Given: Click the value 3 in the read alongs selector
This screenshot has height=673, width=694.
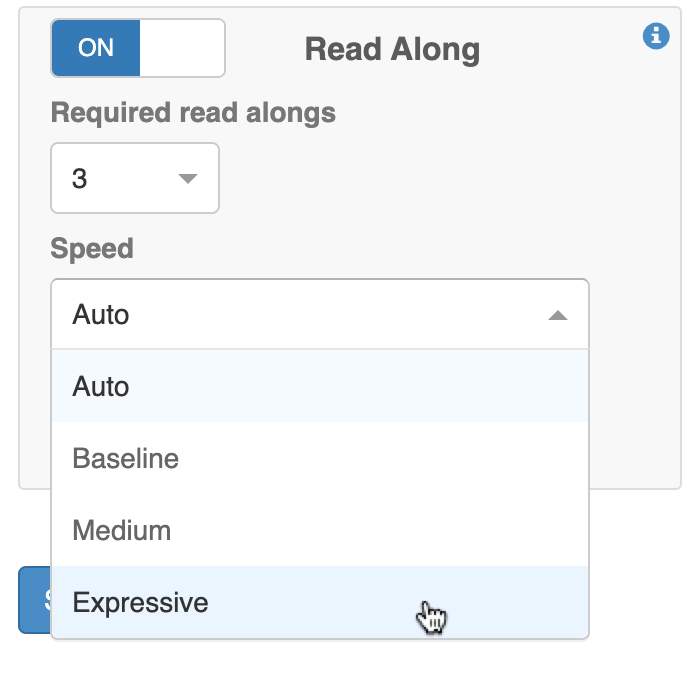Looking at the screenshot, I should [80, 179].
